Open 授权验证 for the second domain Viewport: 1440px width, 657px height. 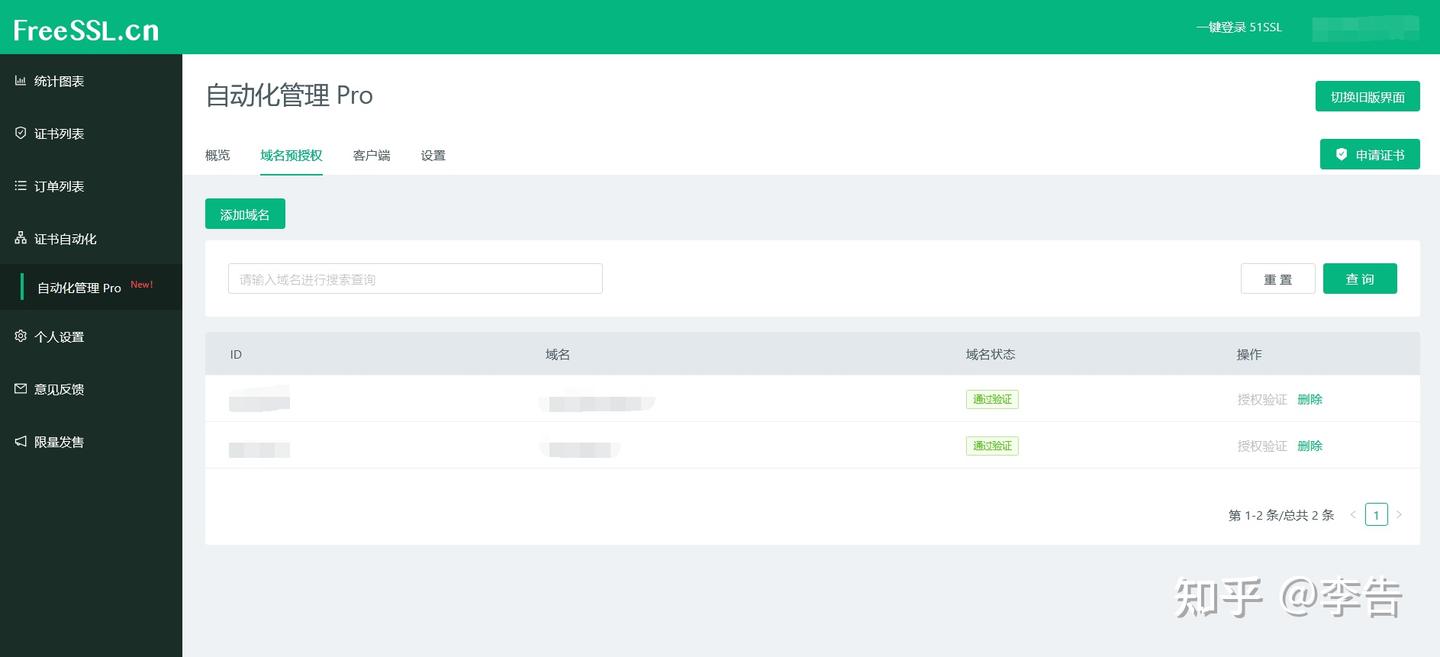[1260, 445]
